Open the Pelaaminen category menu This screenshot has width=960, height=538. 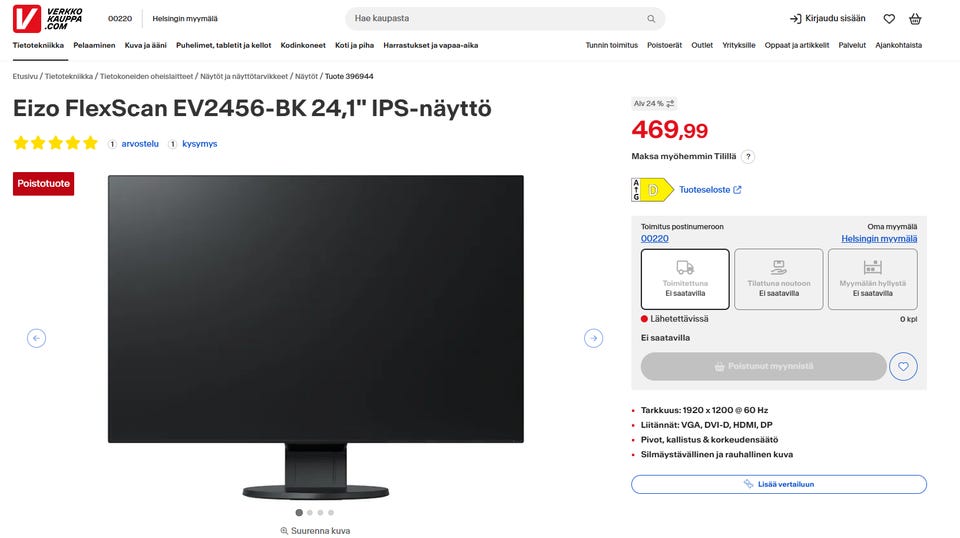point(94,45)
